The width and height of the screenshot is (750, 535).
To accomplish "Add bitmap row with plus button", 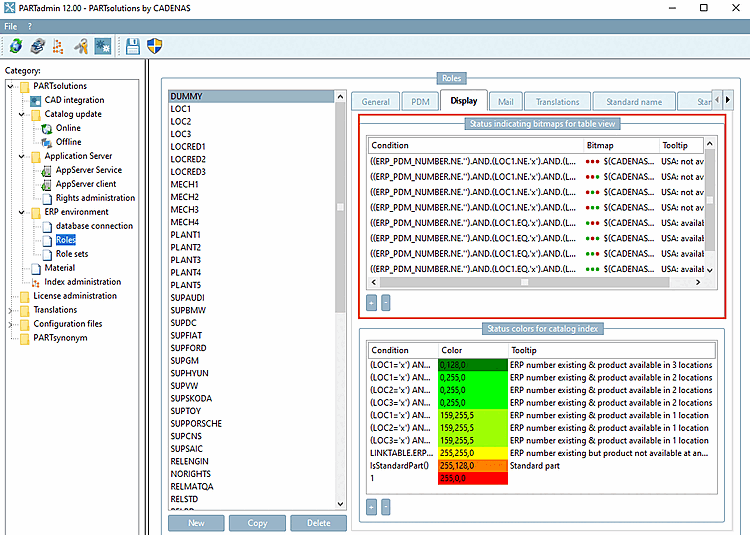I will 372,301.
